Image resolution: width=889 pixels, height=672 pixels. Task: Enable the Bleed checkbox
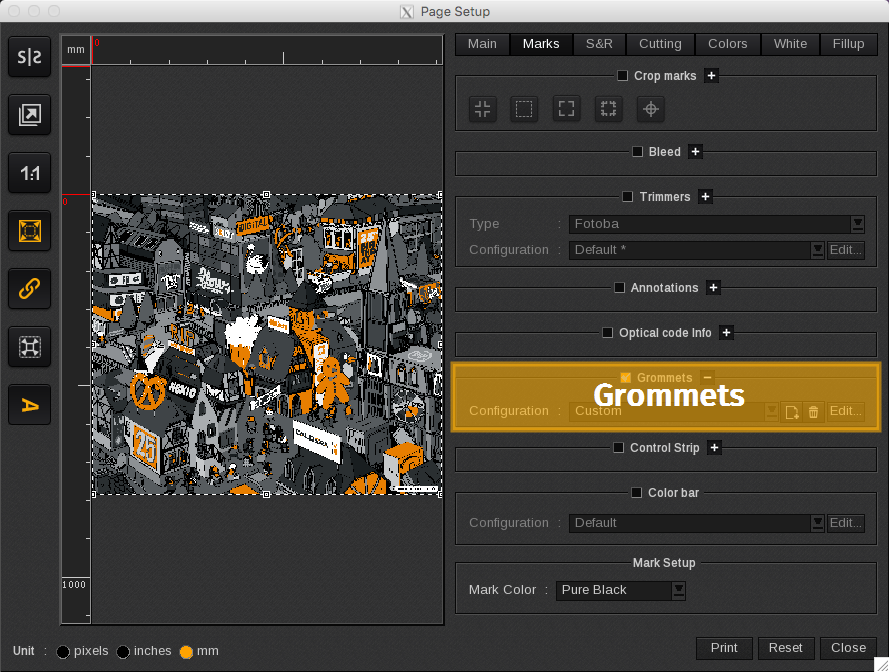point(638,152)
